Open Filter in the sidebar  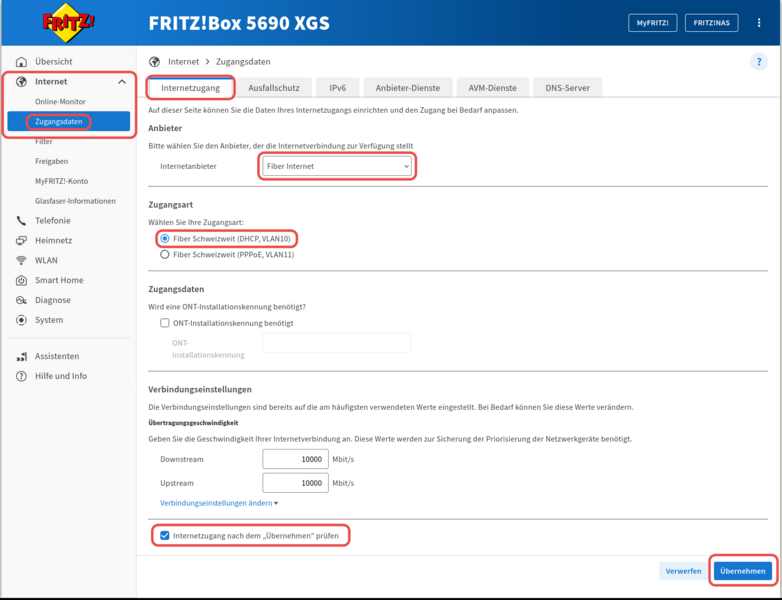(x=44, y=142)
